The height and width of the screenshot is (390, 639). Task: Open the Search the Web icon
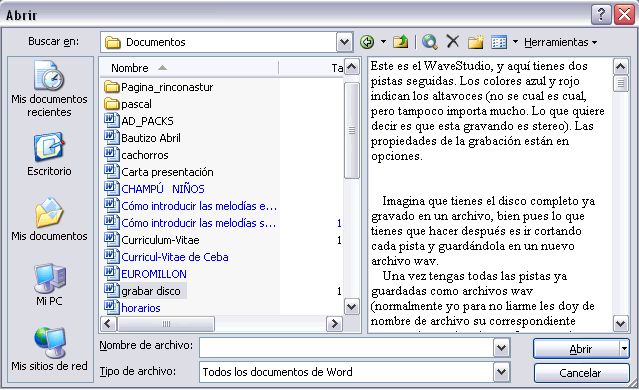[430, 42]
